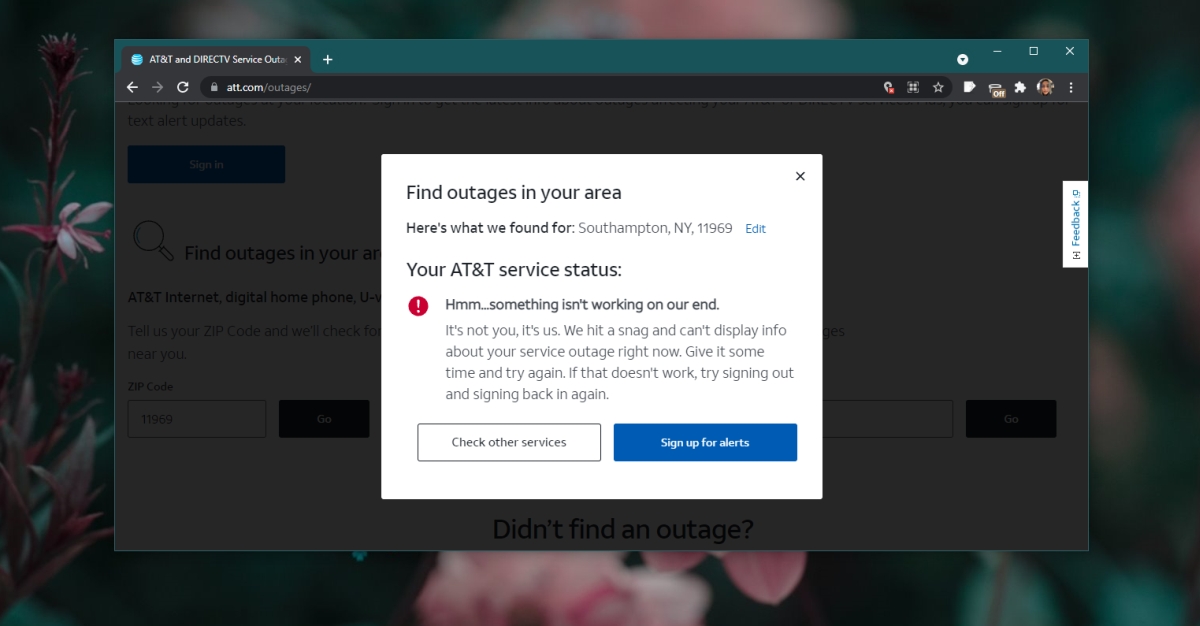Viewport: 1200px width, 626px height.
Task: Click the Edit location link
Action: (x=755, y=229)
